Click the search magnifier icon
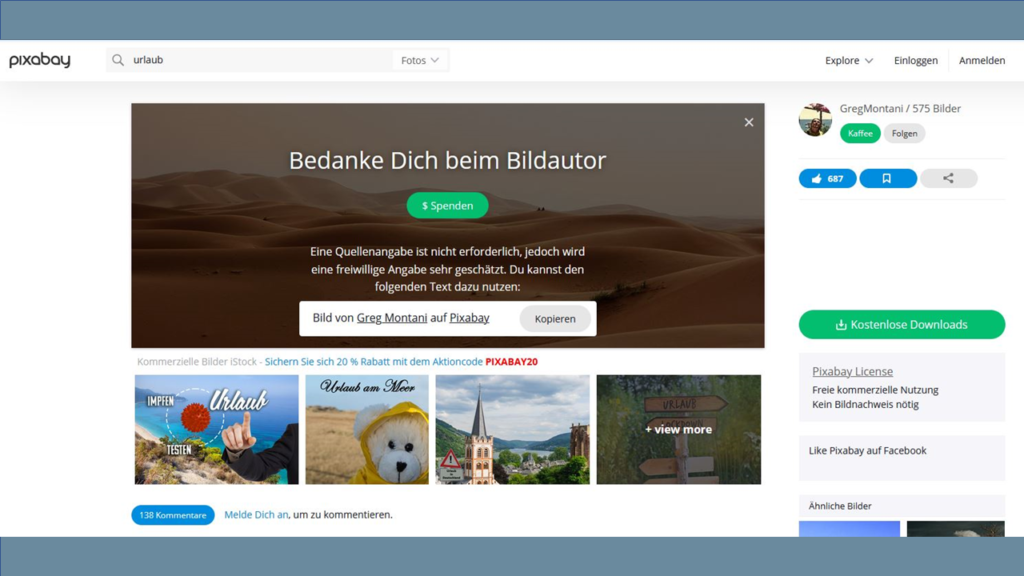 (118, 60)
